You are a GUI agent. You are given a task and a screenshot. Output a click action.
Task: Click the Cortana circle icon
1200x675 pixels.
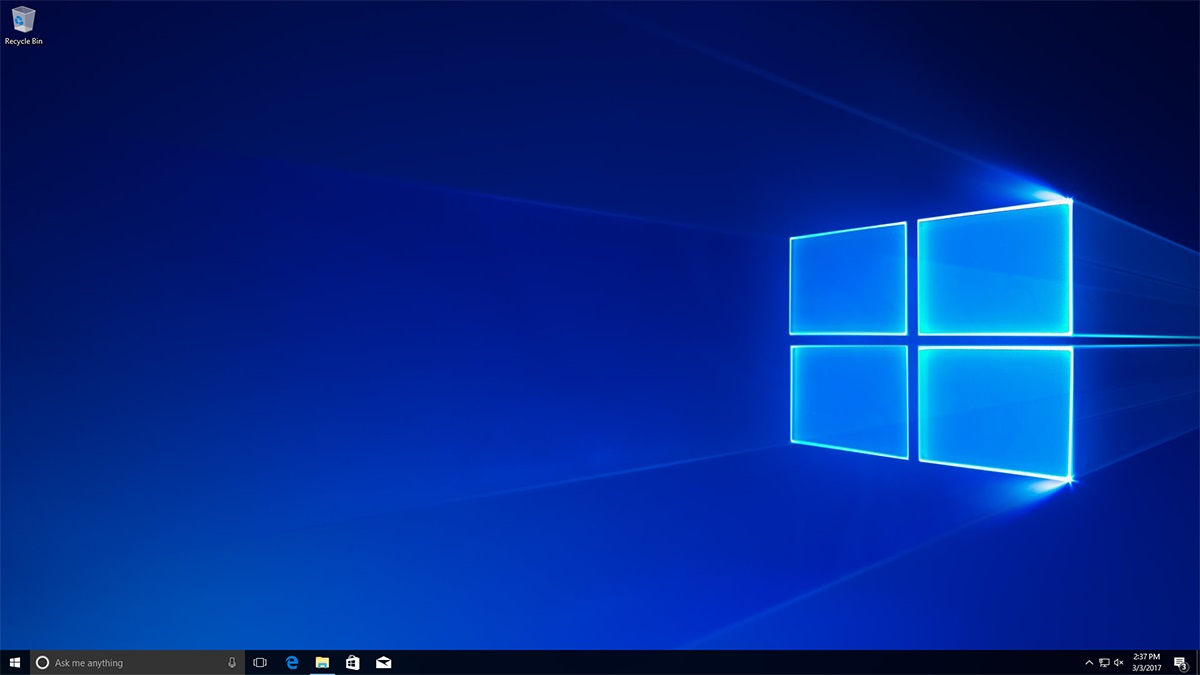tap(42, 662)
